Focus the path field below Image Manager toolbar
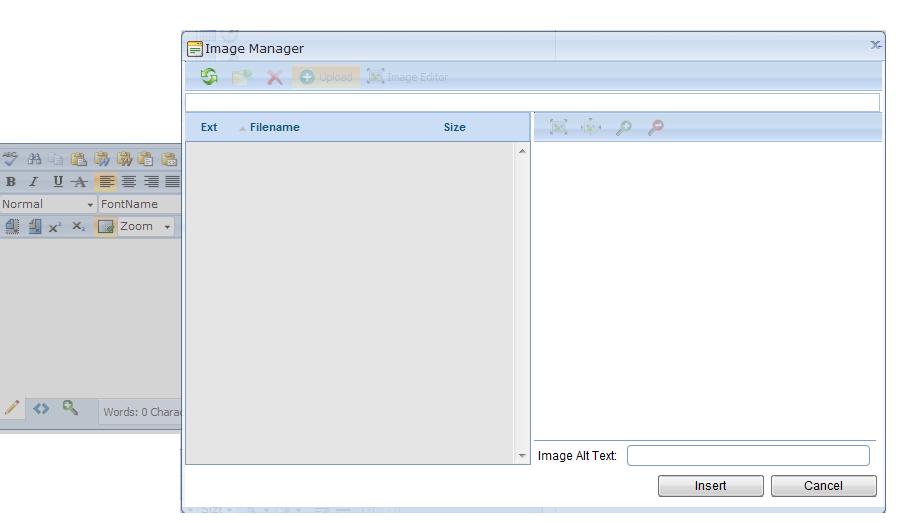Image resolution: width=905 pixels, height=523 pixels. tap(532, 102)
